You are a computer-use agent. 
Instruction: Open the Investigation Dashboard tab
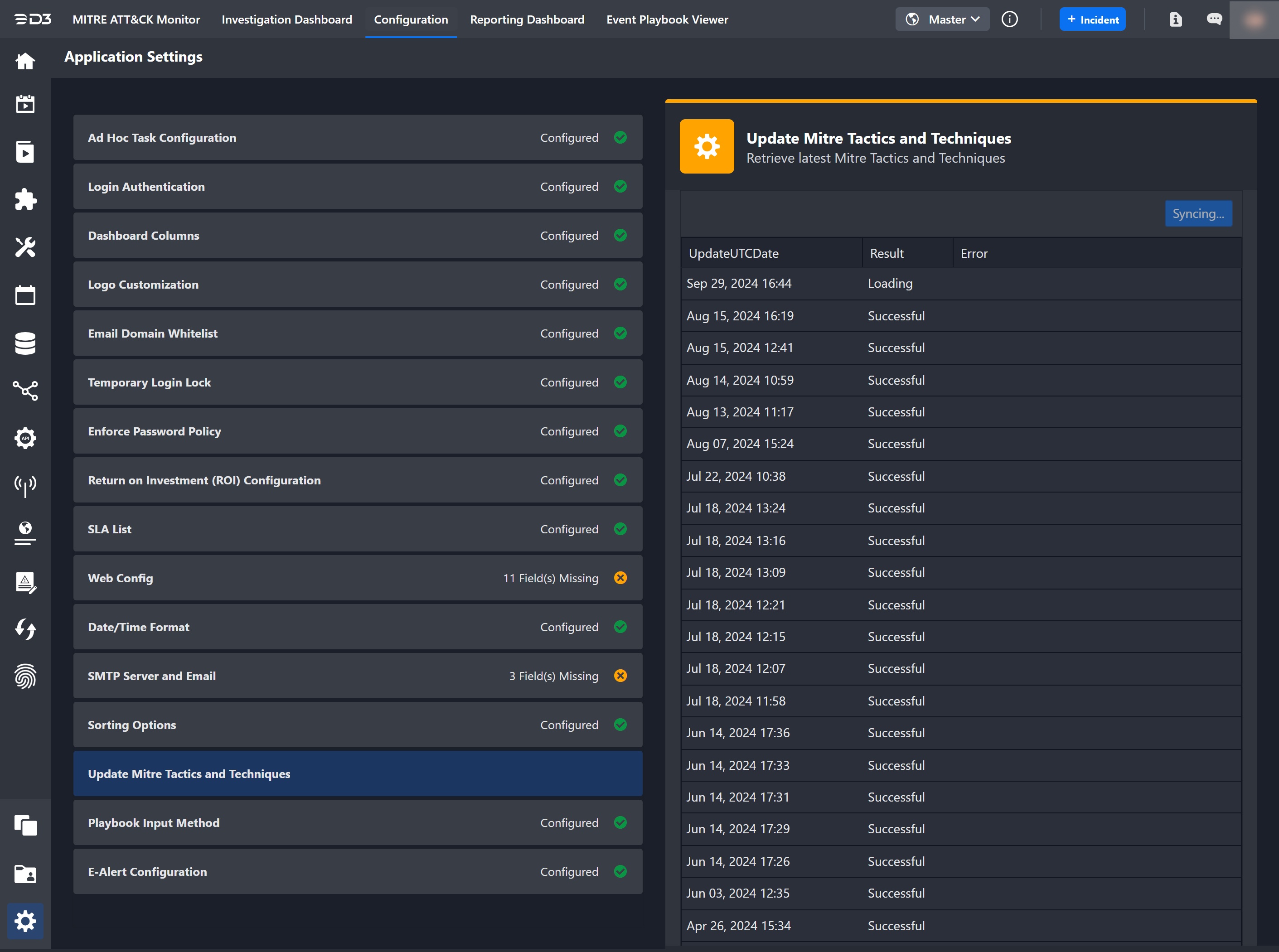(286, 19)
